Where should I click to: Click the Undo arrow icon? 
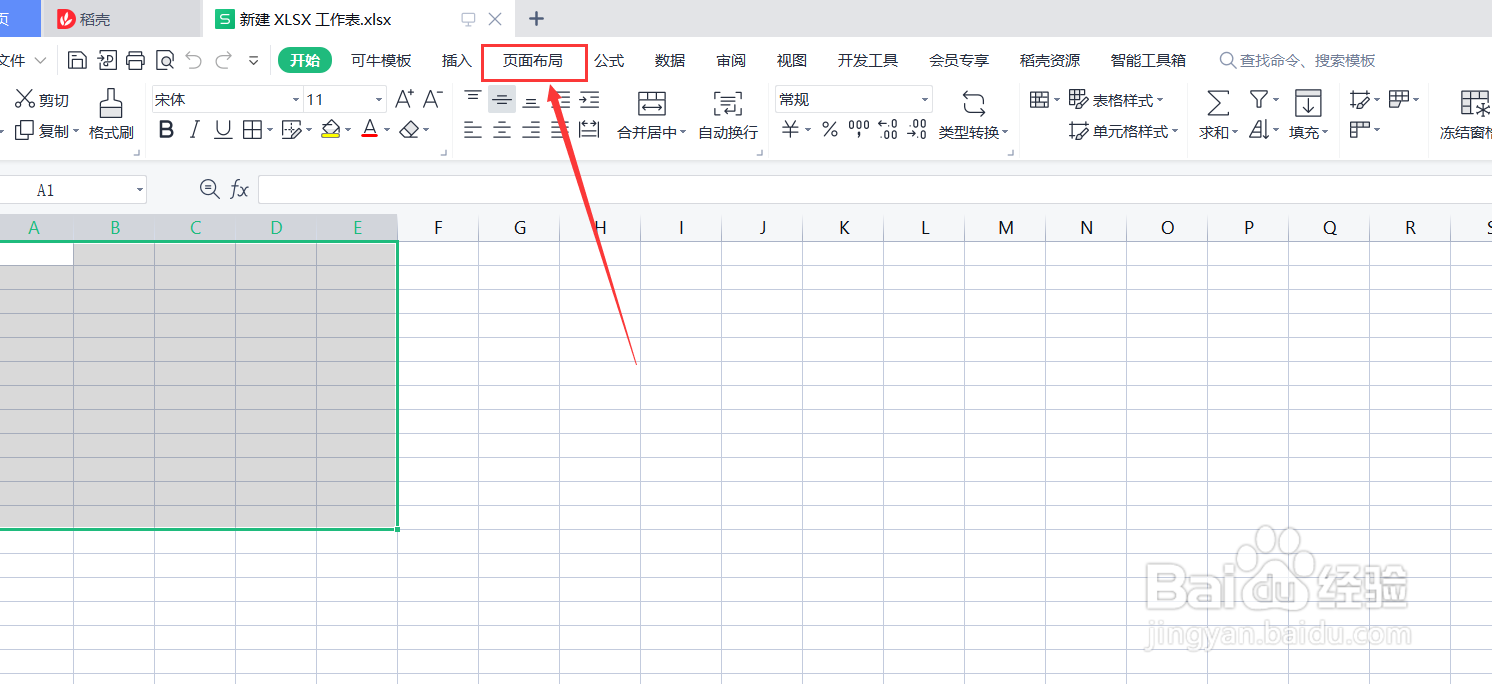click(x=194, y=60)
